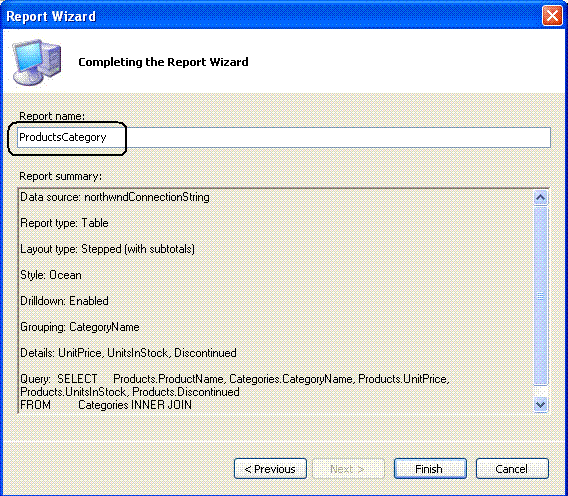Click the Data source line in summary
This screenshot has width=568, height=496.
[x=115, y=197]
